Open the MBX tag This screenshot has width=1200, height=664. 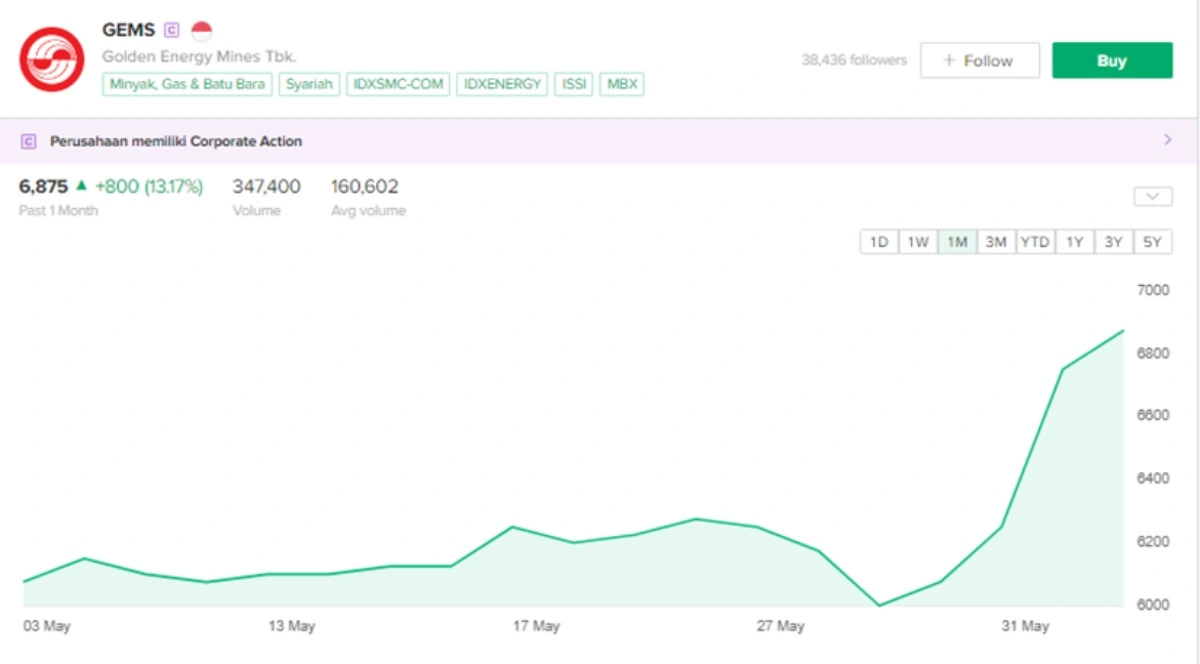pyautogui.click(x=622, y=84)
